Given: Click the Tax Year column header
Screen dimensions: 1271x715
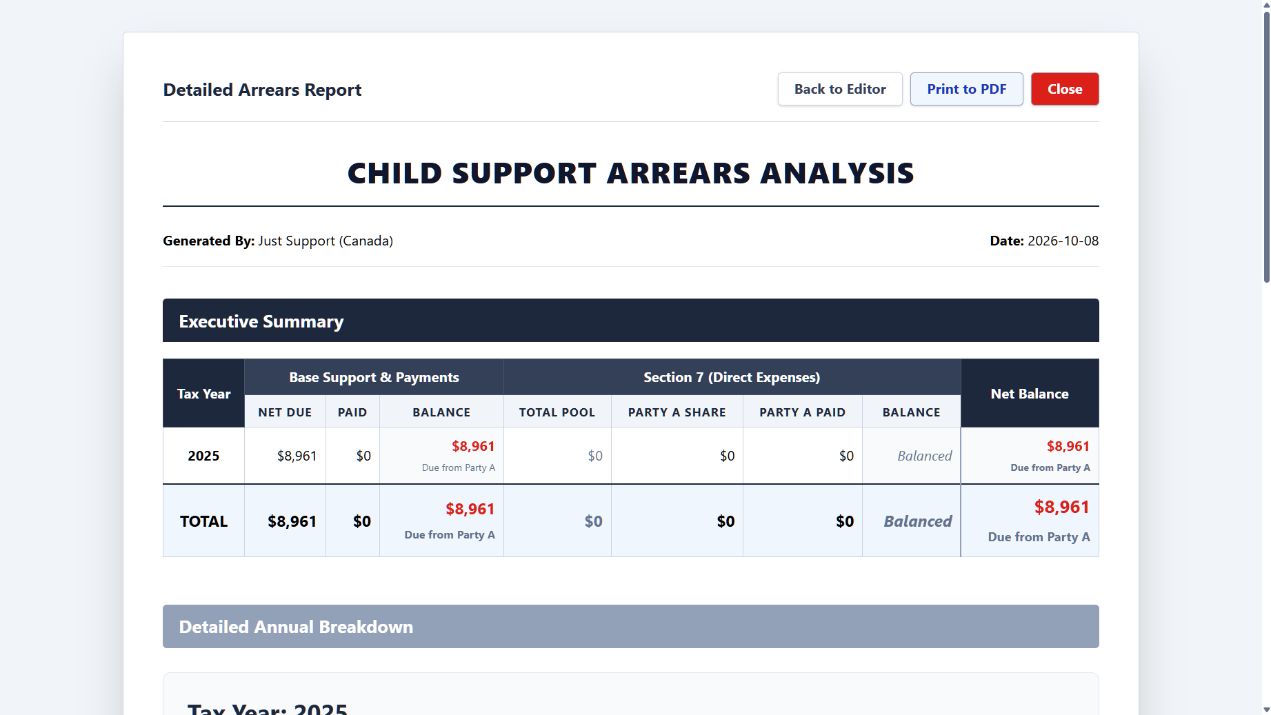Looking at the screenshot, I should click(204, 394).
